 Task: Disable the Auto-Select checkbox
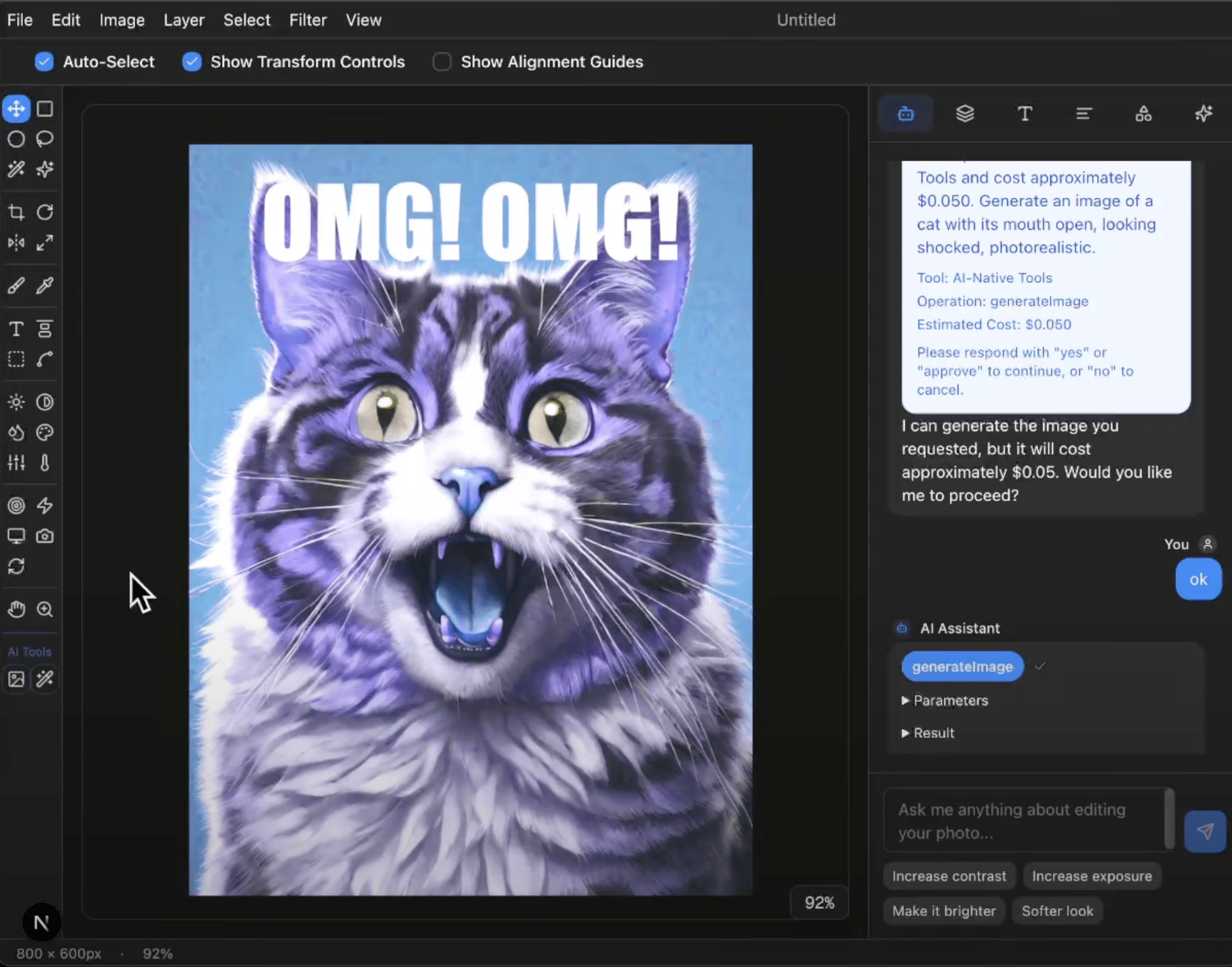coord(44,62)
